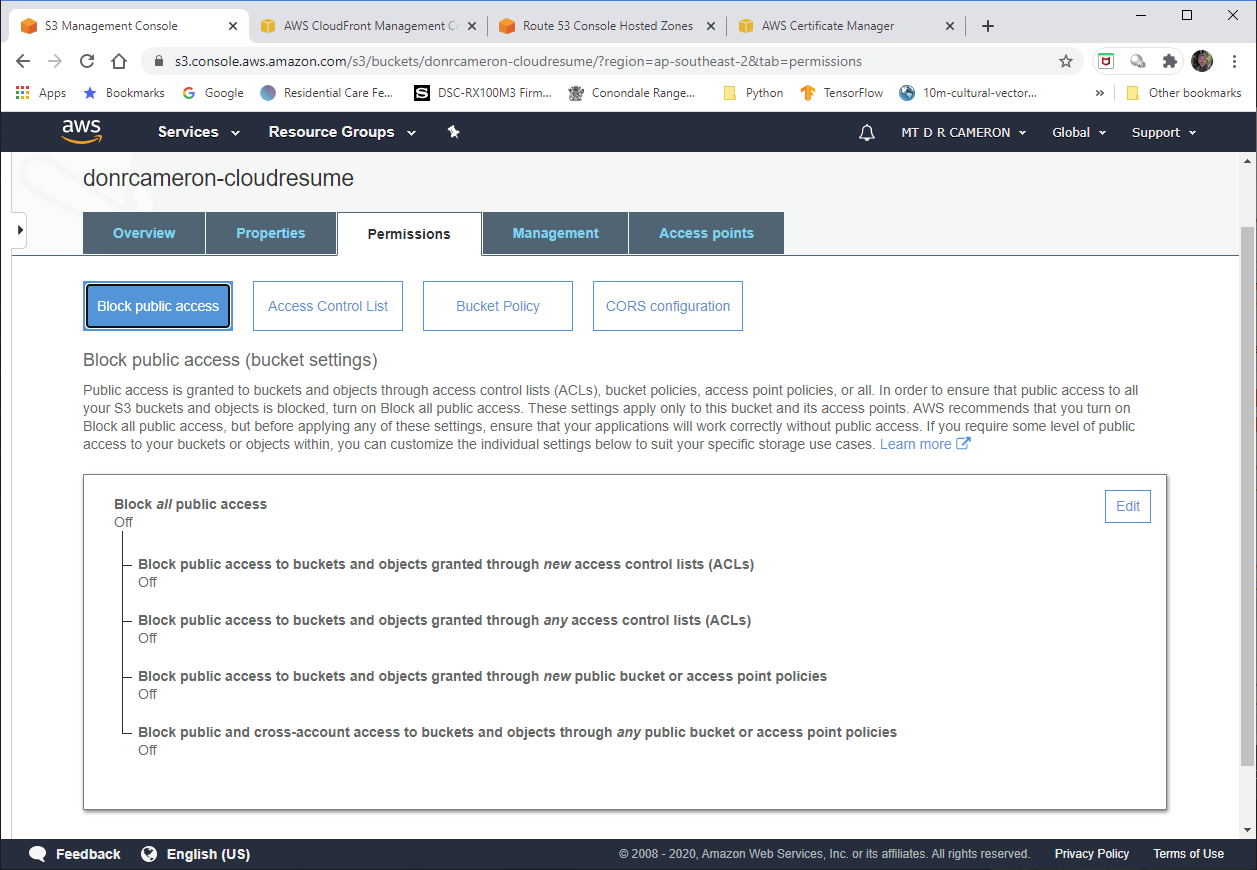Screen dimensions: 1257x870
Task: Click the McAfee extension icon
Action: tap(1106, 61)
